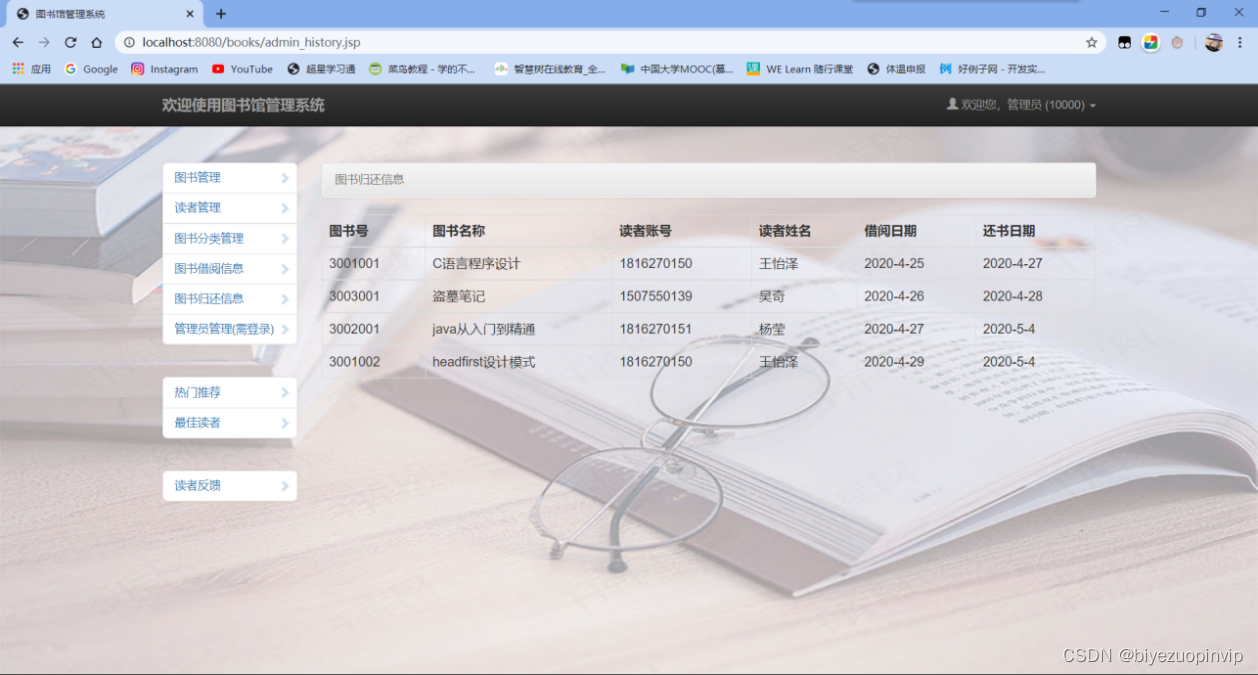Screen dimensions: 1258x675
Task: Click the YouTube bookmark icon
Action: click(x=220, y=69)
